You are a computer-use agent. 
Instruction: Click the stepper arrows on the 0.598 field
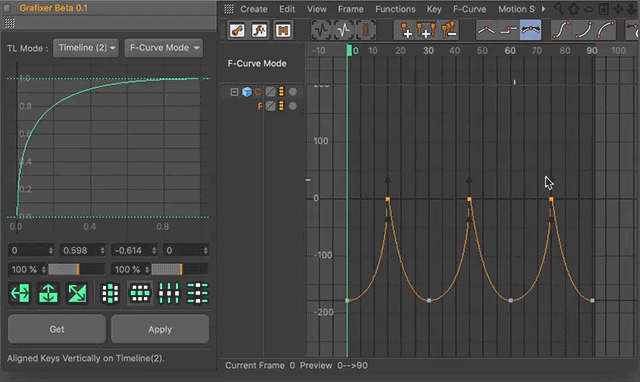pos(102,250)
